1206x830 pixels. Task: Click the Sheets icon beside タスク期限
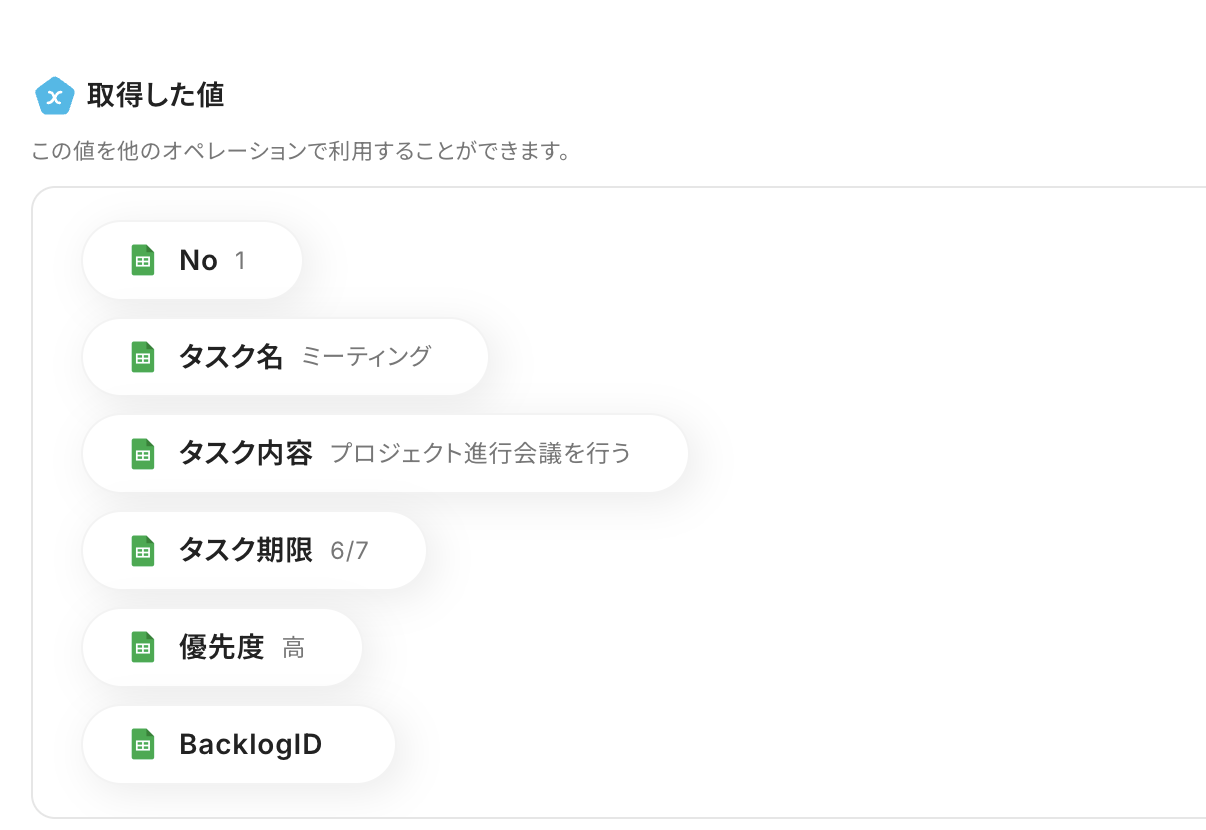pos(143,551)
